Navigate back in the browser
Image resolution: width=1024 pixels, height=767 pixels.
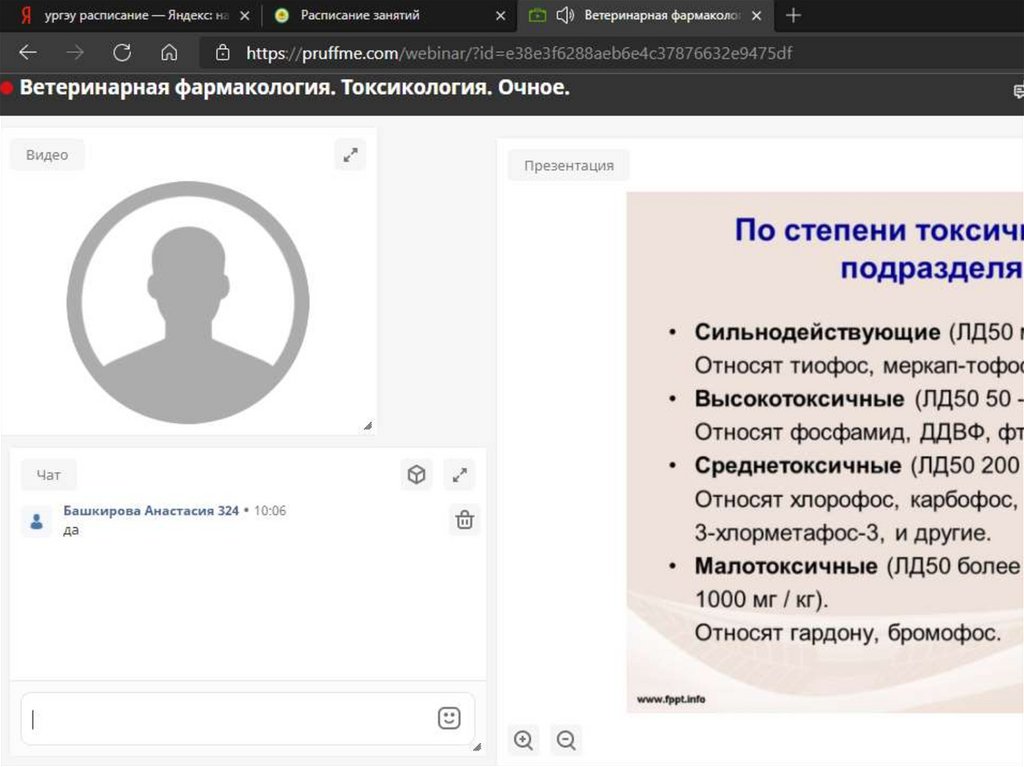(28, 53)
